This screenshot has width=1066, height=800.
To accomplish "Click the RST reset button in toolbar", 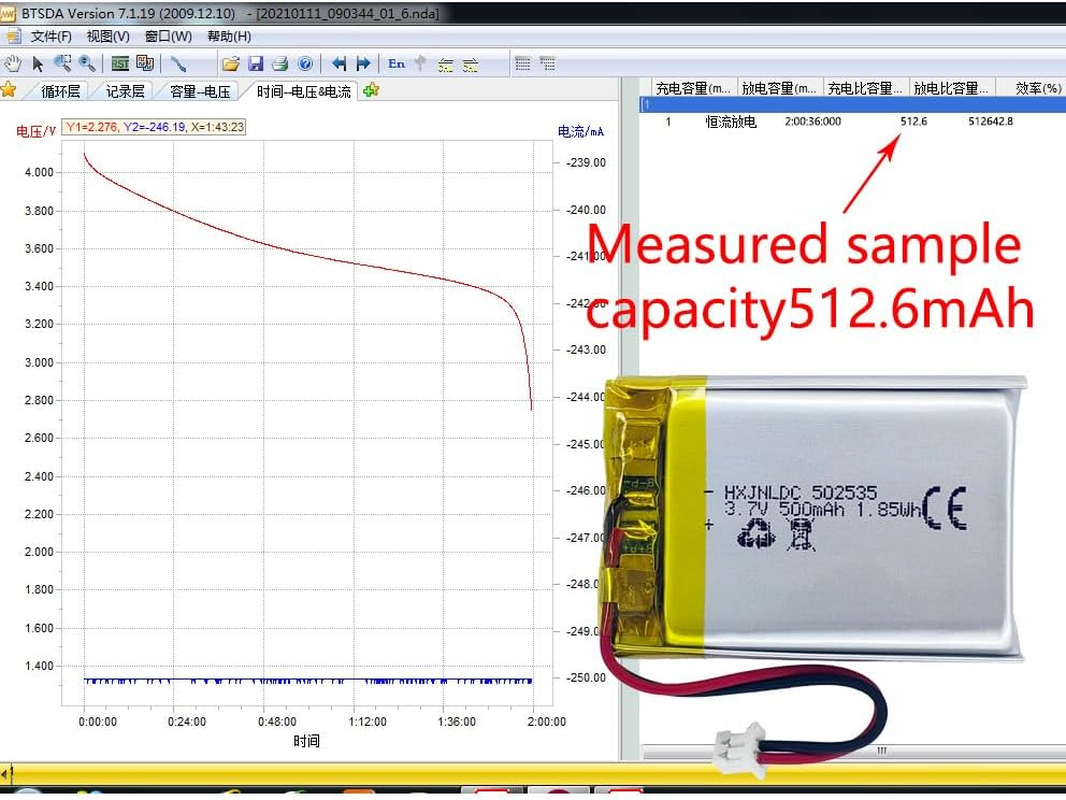I will [120, 63].
